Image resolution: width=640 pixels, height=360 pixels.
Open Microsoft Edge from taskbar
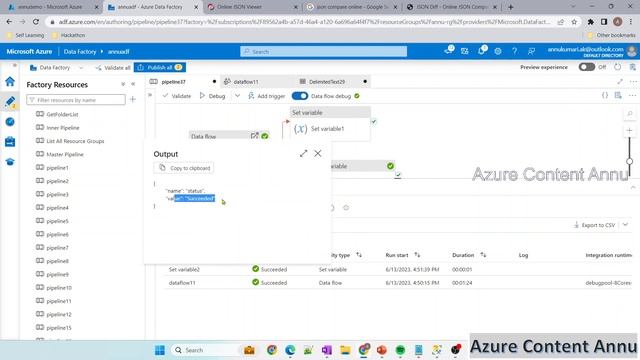pyautogui.click(x=290, y=350)
